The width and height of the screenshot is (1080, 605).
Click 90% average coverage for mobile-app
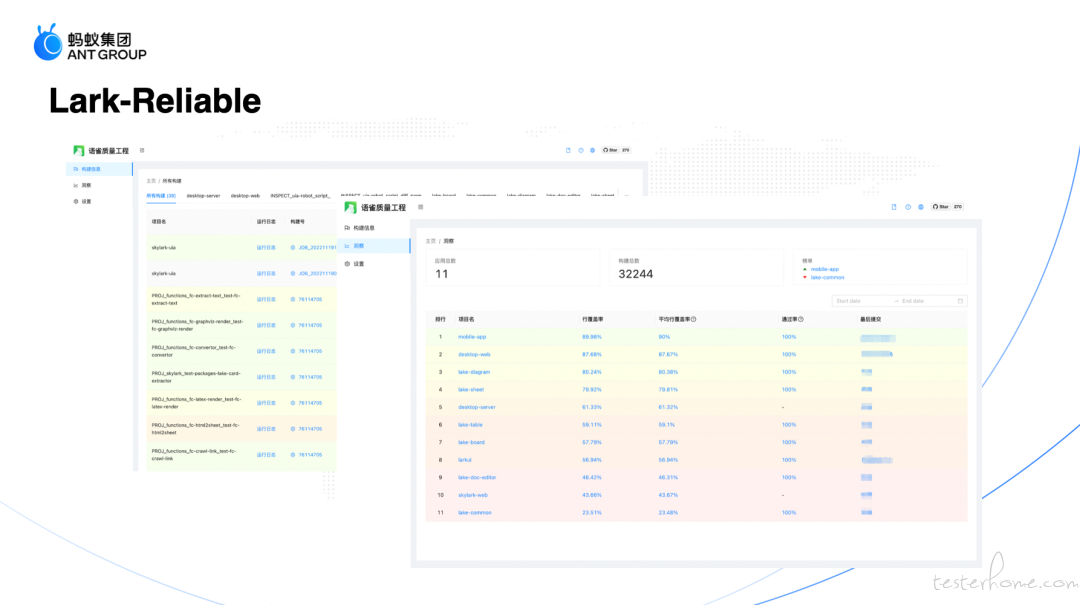click(664, 337)
